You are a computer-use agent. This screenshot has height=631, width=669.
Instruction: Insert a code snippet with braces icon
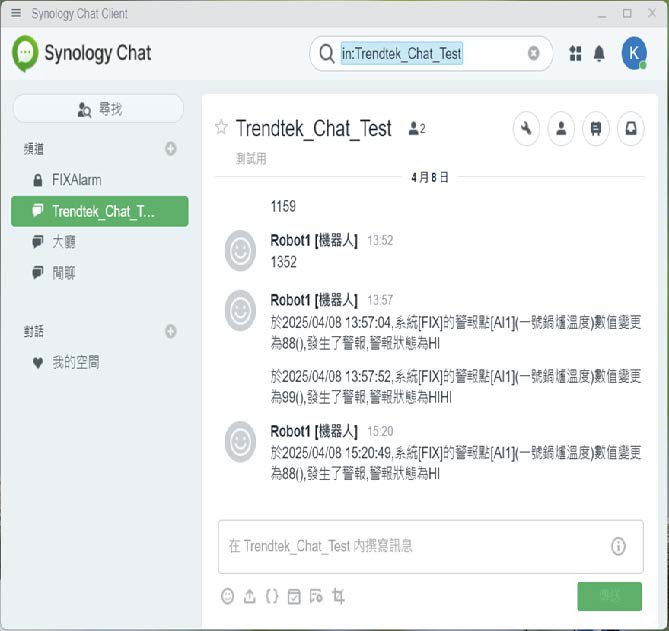pos(272,596)
